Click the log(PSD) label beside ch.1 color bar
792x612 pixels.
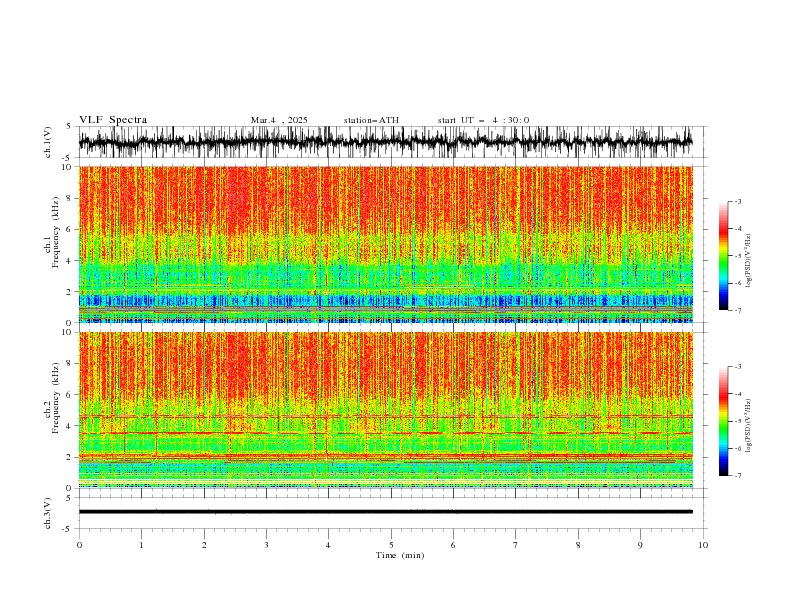pyautogui.click(x=749, y=260)
